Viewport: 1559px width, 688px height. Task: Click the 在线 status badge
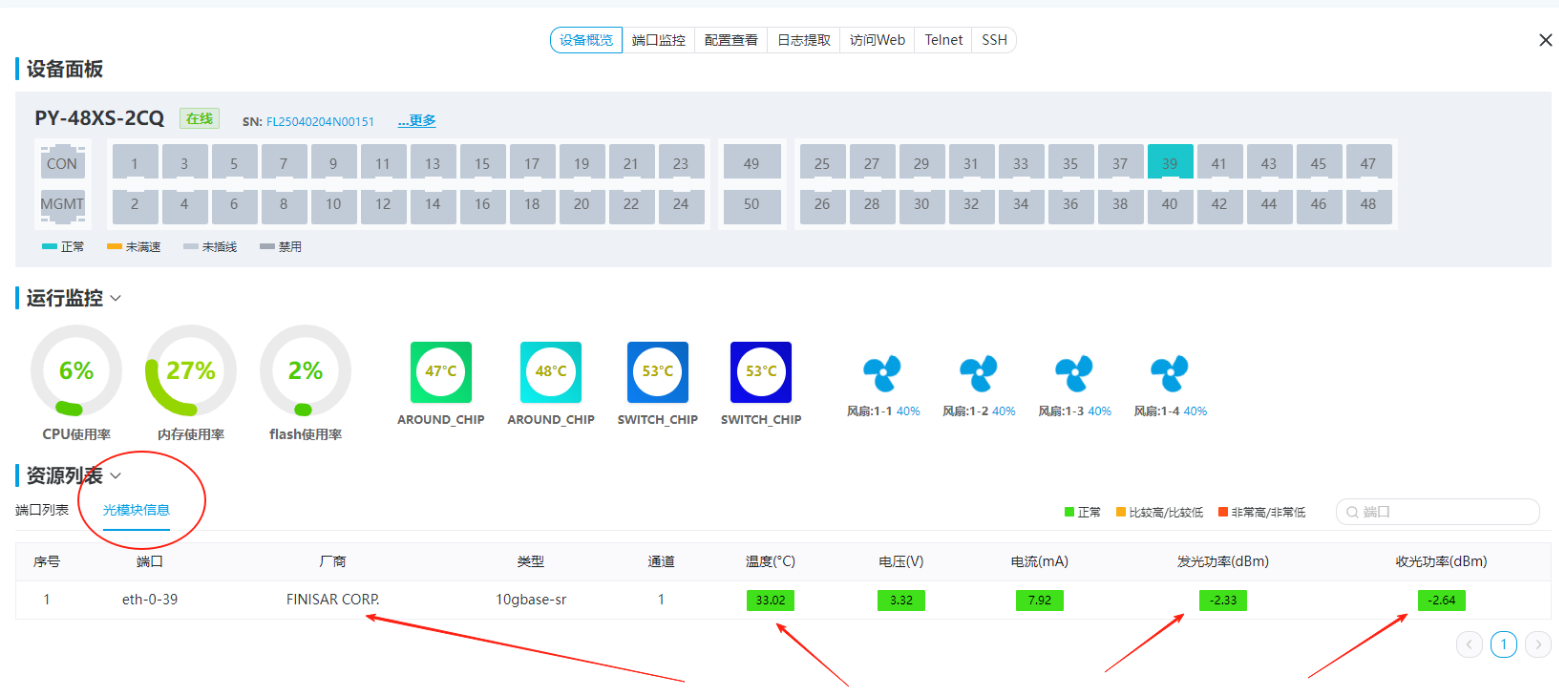pyautogui.click(x=199, y=119)
